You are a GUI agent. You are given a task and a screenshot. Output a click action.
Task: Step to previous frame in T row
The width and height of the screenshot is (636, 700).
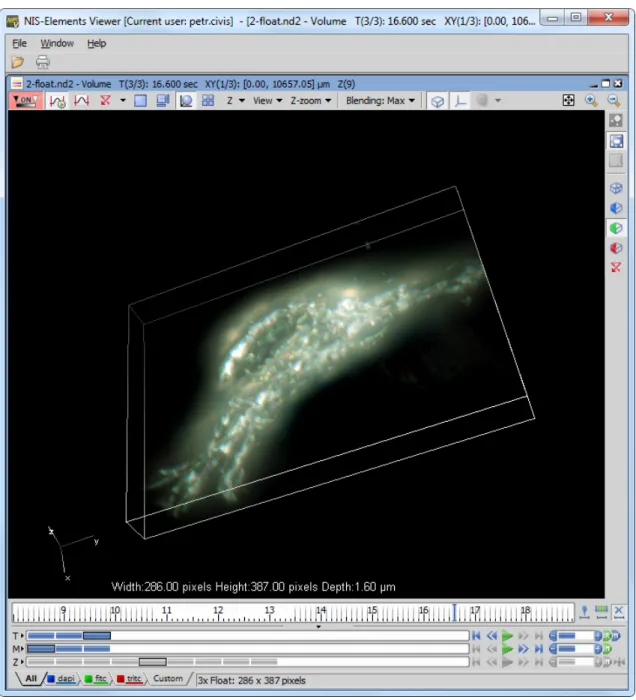[x=492, y=636]
